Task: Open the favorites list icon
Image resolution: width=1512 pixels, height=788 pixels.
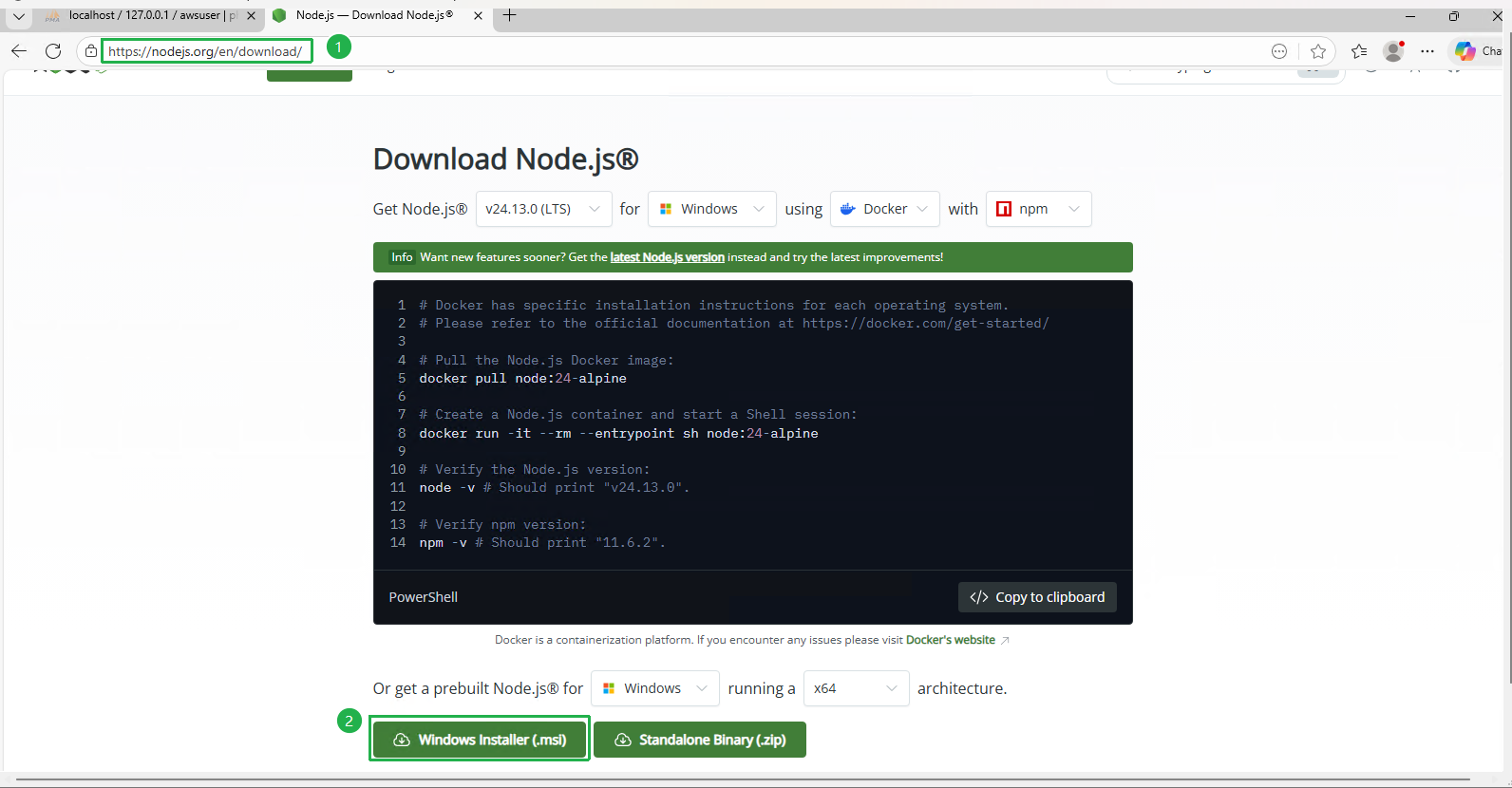Action: click(x=1359, y=51)
